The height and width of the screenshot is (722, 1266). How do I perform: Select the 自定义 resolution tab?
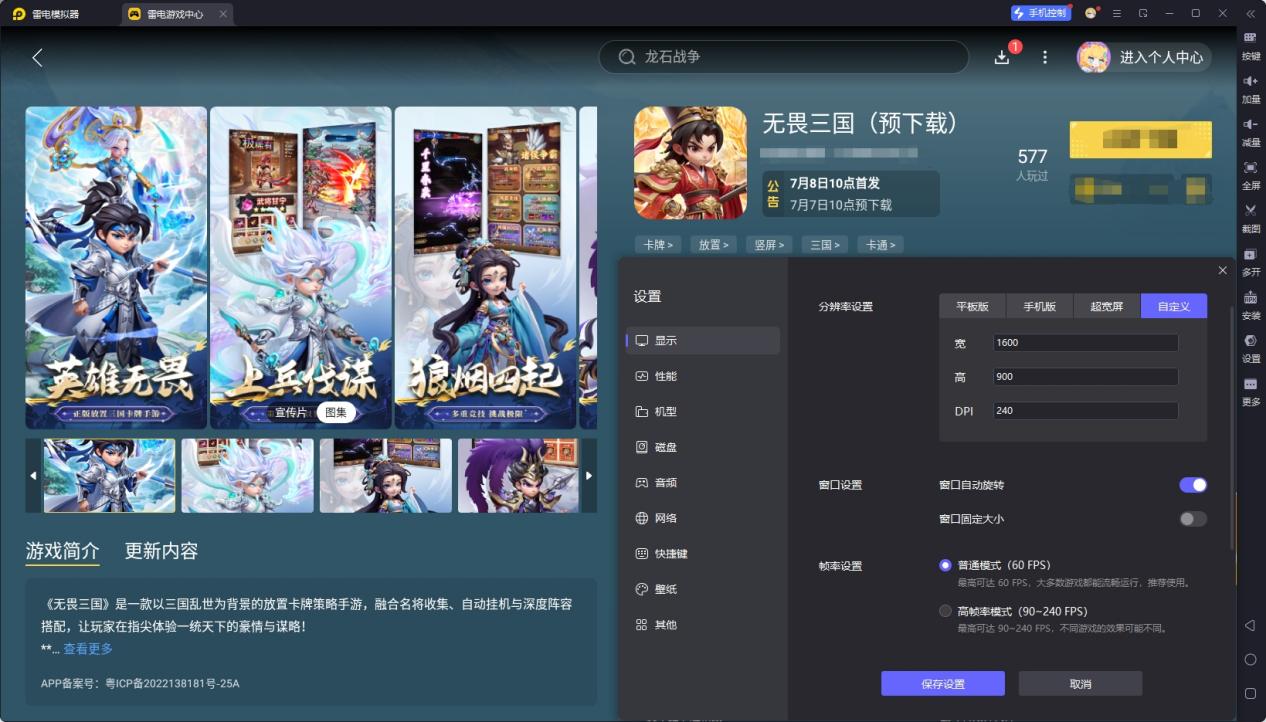[x=1174, y=306]
